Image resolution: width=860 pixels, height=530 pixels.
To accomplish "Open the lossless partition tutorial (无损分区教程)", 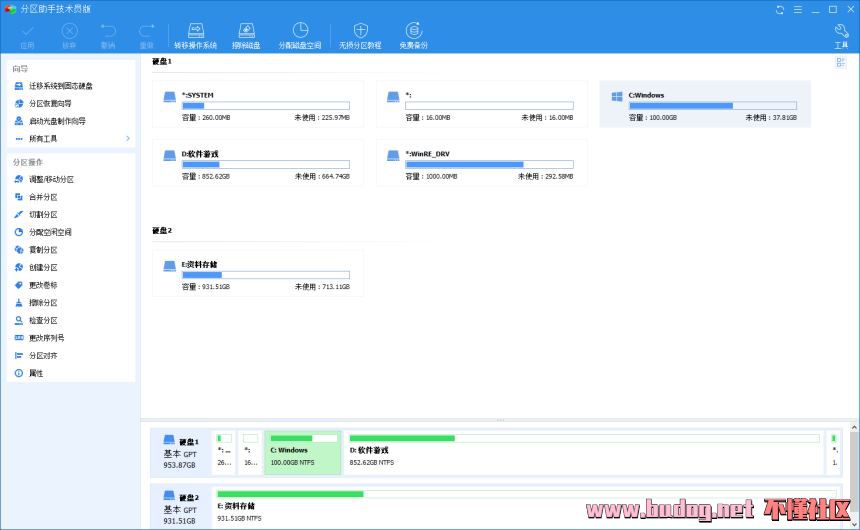I will (360, 36).
